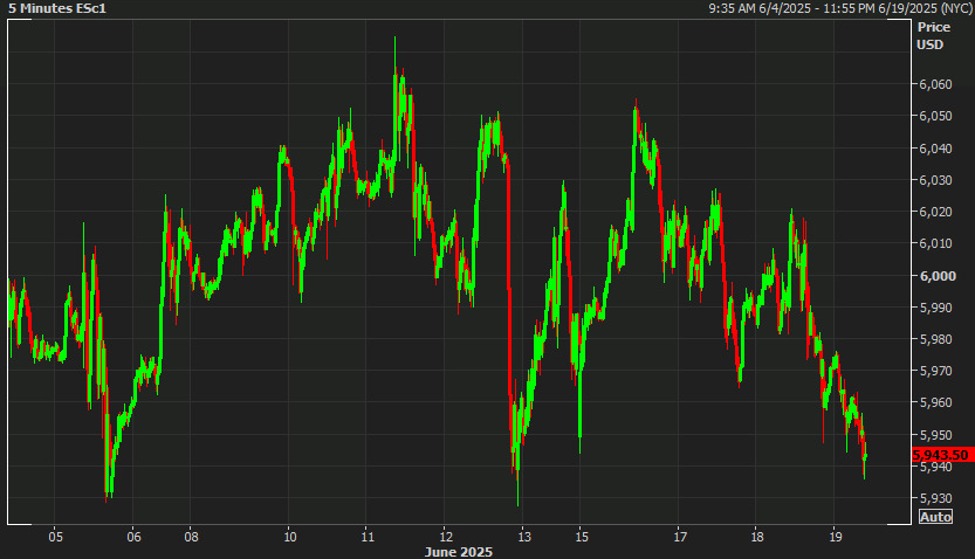Viewport: 975px width, 559px height.
Task: Click the "June 2025" month label
Action: click(459, 551)
